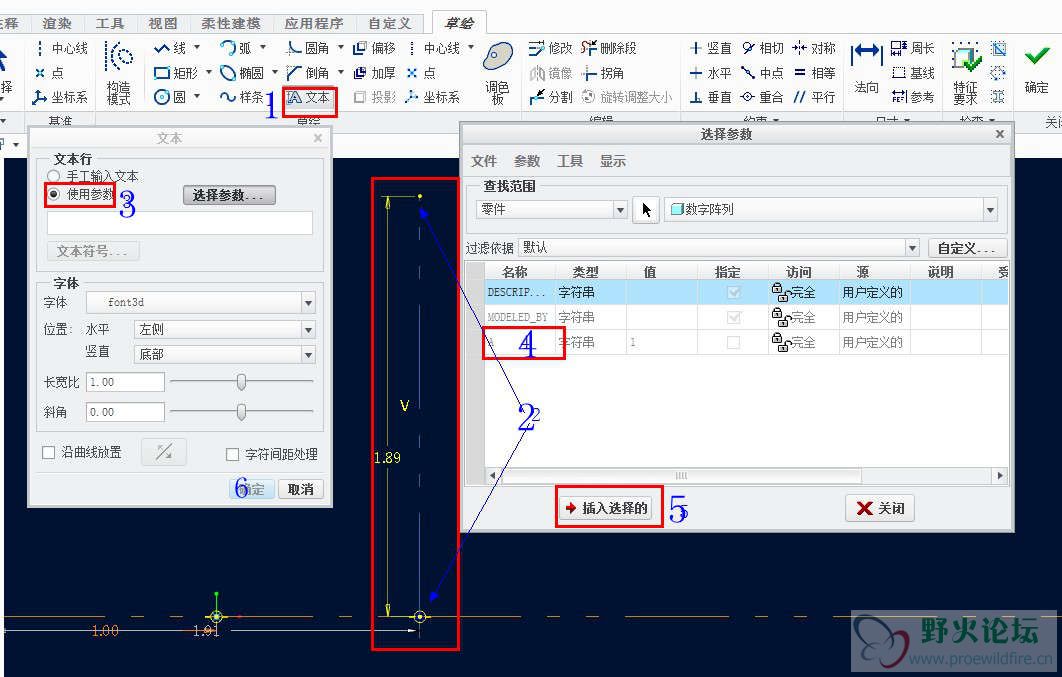Select the 圆 (Circle) tool
The width and height of the screenshot is (1062, 677).
170,97
